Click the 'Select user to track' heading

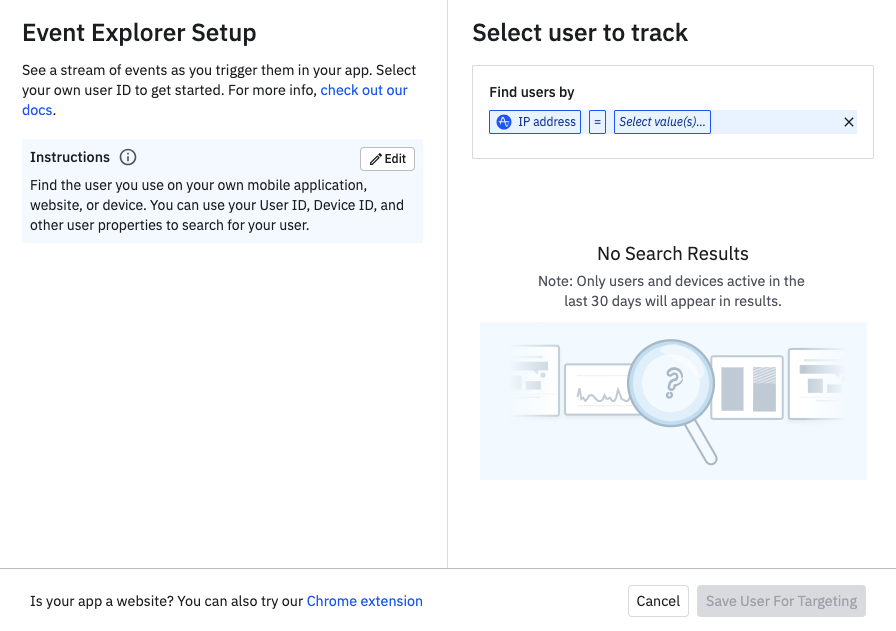point(580,33)
